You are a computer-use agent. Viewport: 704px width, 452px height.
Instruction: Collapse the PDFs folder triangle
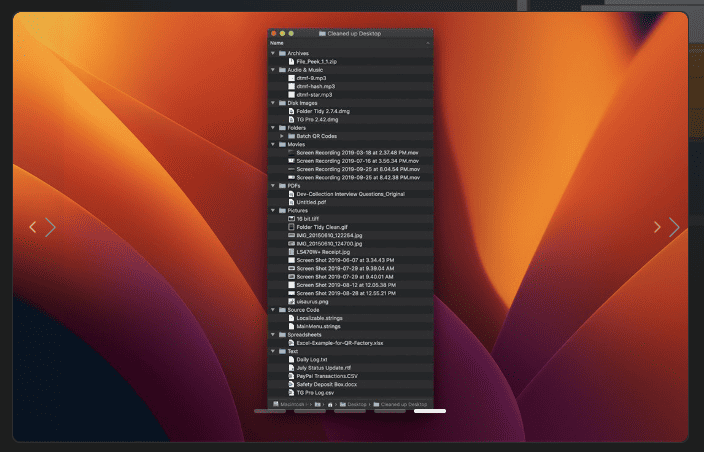pyautogui.click(x=273, y=185)
